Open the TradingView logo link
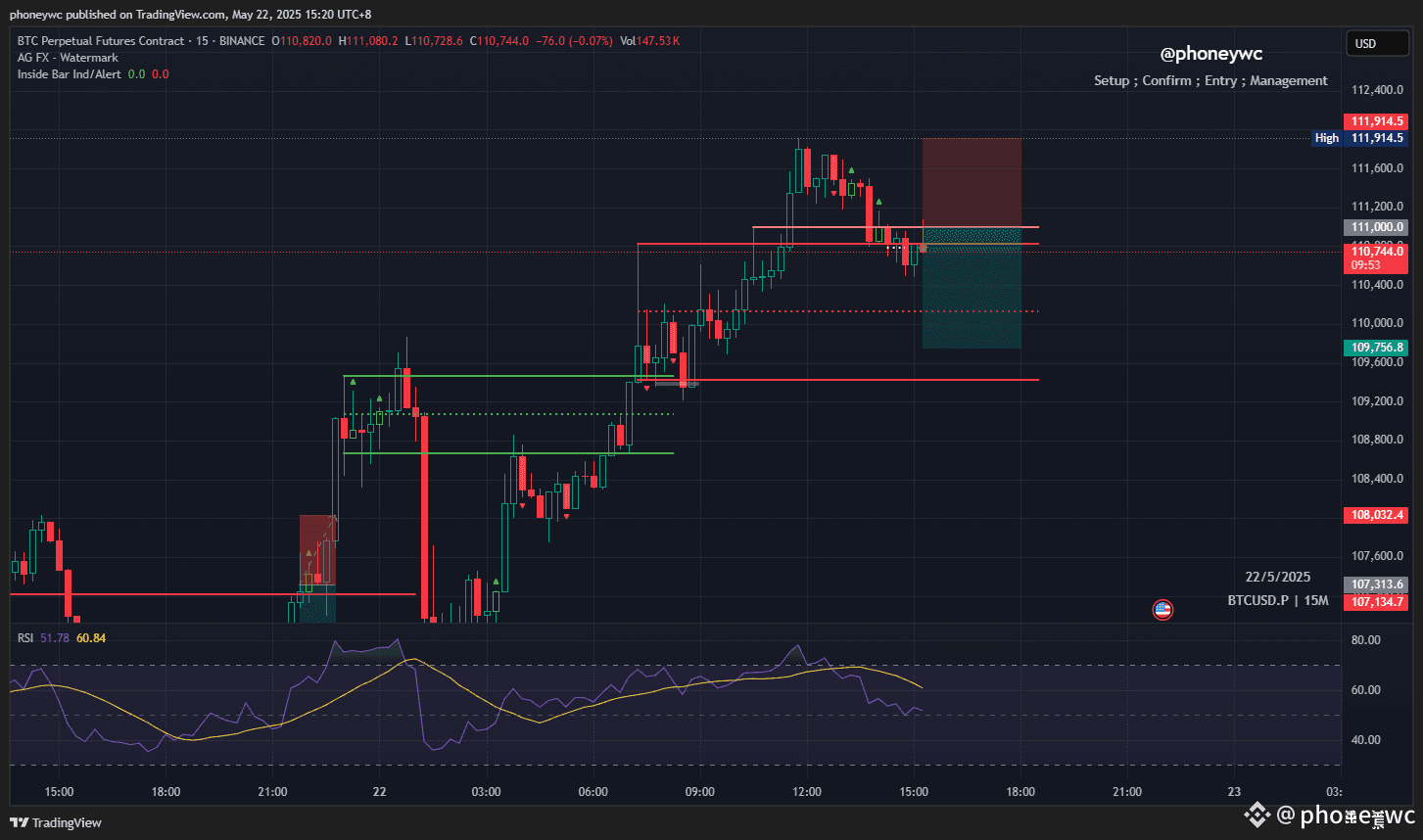Screen dimensions: 1423x840 [56, 822]
